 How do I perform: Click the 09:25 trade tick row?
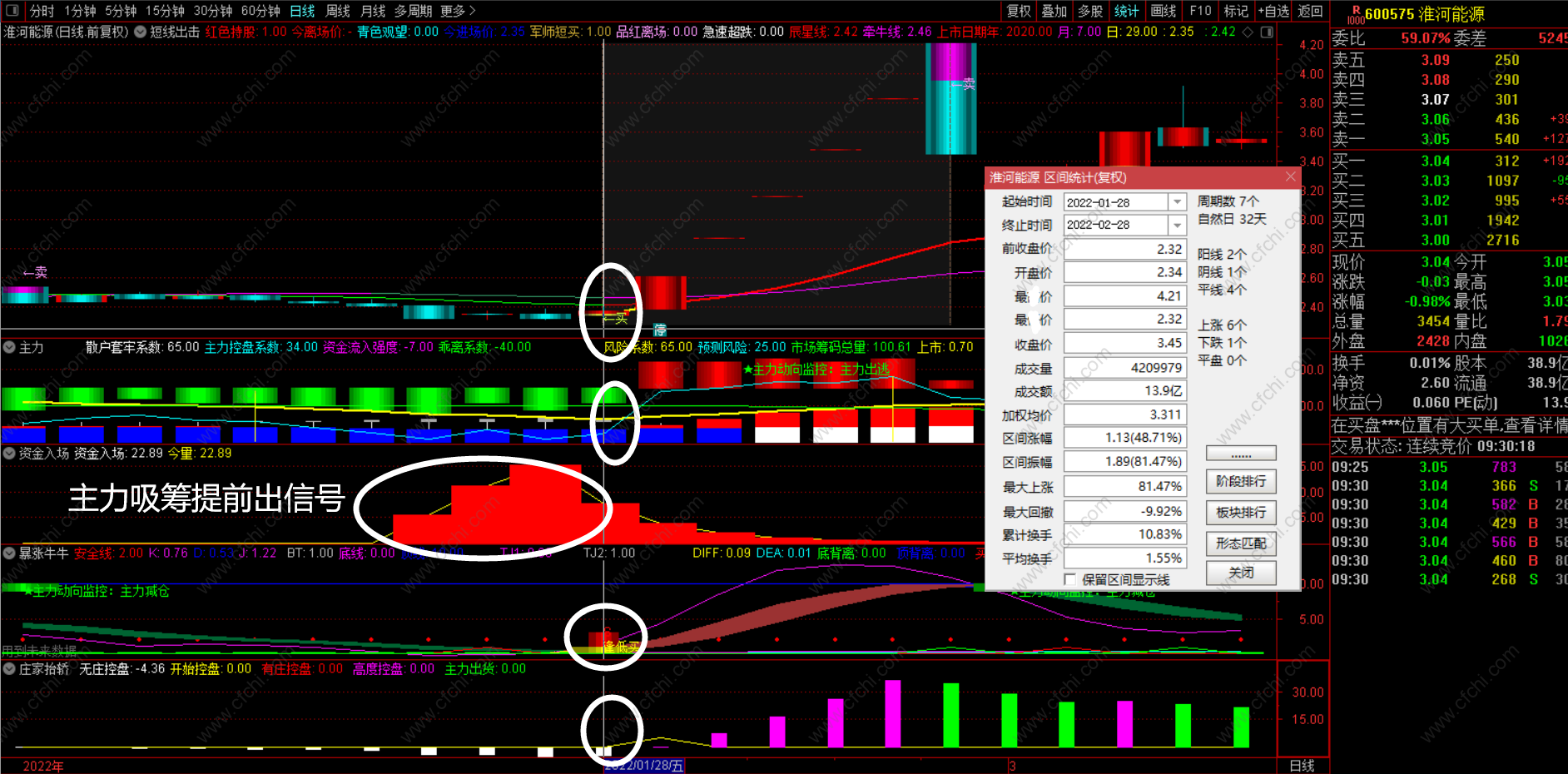pos(1449,467)
